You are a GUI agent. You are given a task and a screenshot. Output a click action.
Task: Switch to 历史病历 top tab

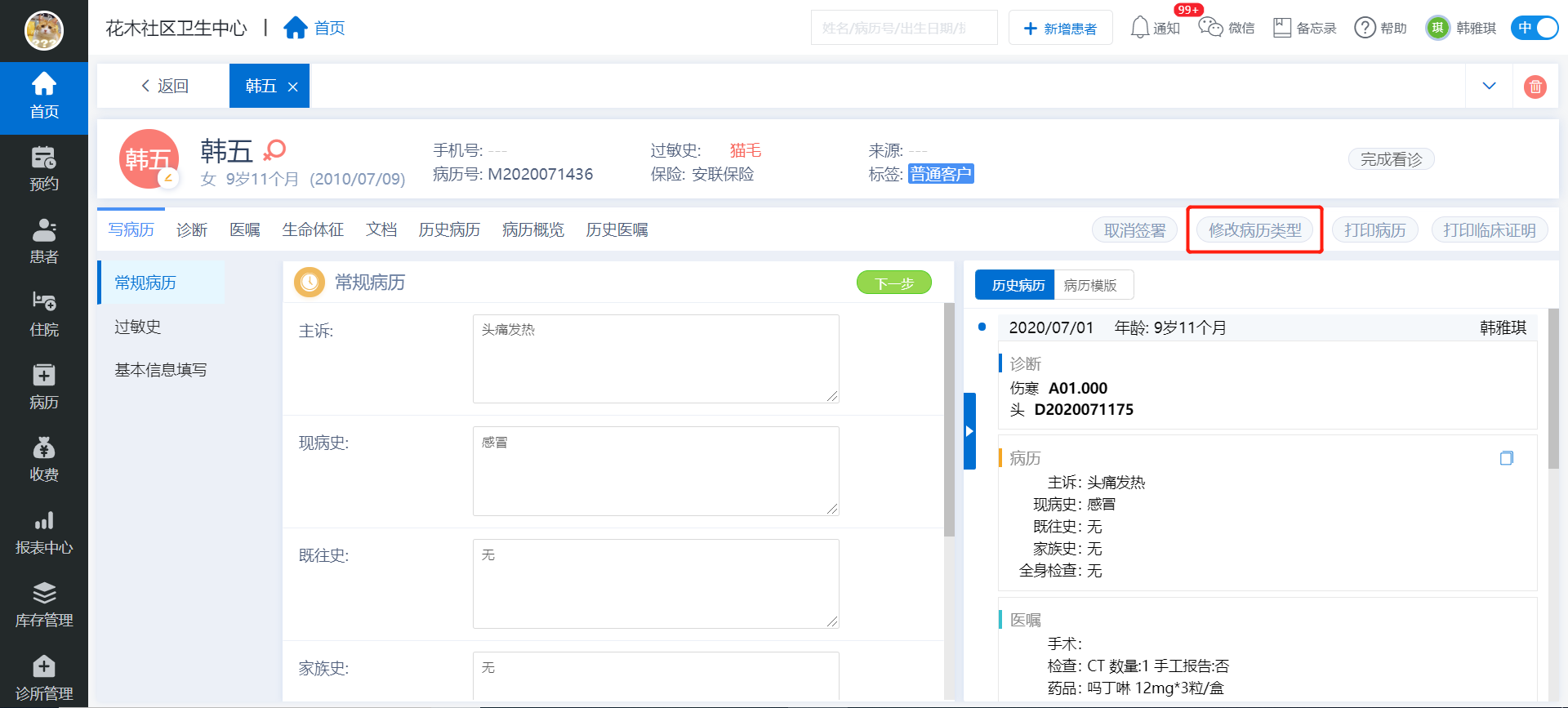[449, 229]
